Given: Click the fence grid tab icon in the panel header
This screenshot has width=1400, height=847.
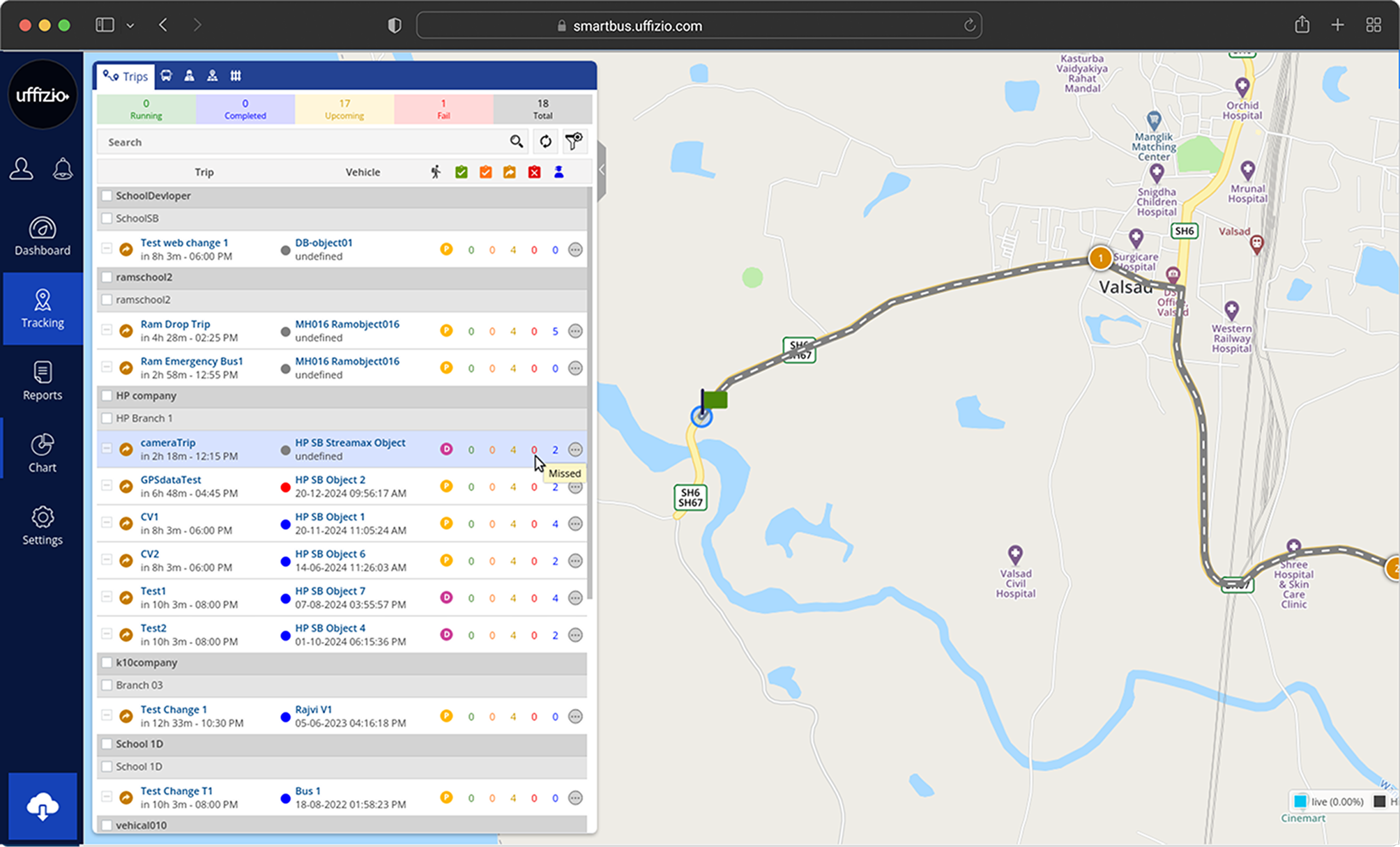Looking at the screenshot, I should [x=235, y=76].
